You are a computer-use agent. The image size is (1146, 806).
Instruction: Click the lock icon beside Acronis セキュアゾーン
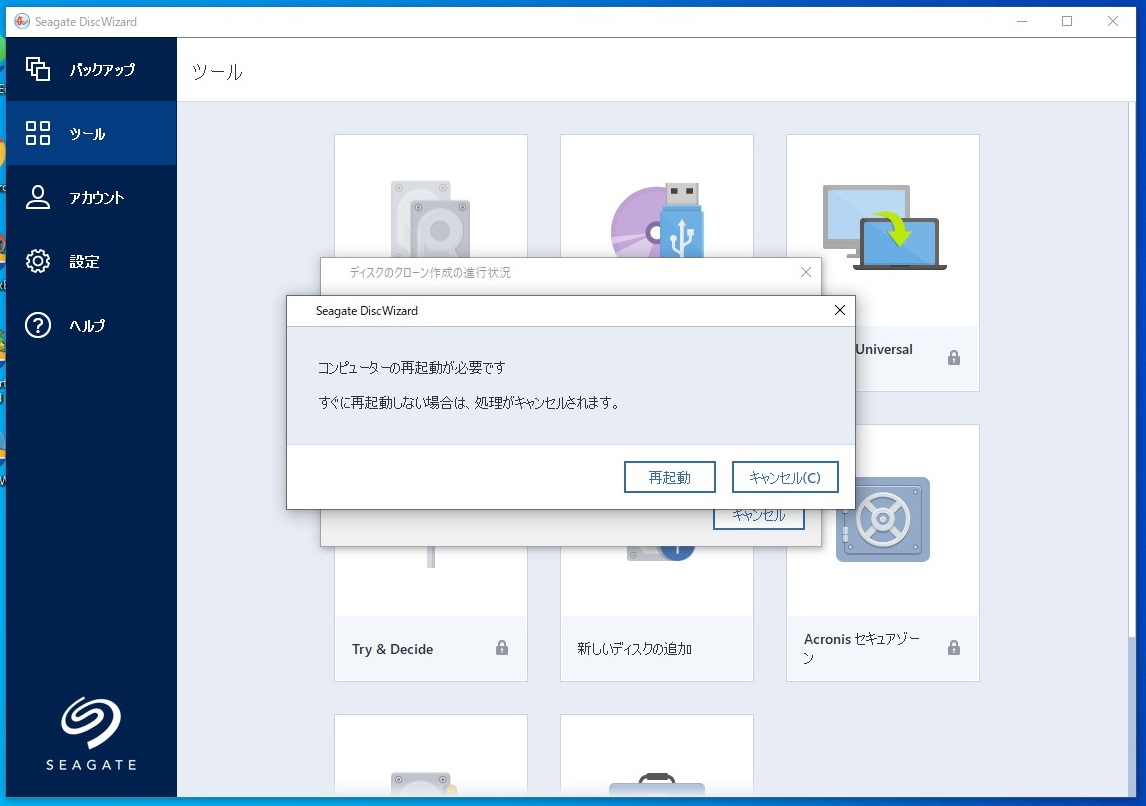(x=954, y=647)
